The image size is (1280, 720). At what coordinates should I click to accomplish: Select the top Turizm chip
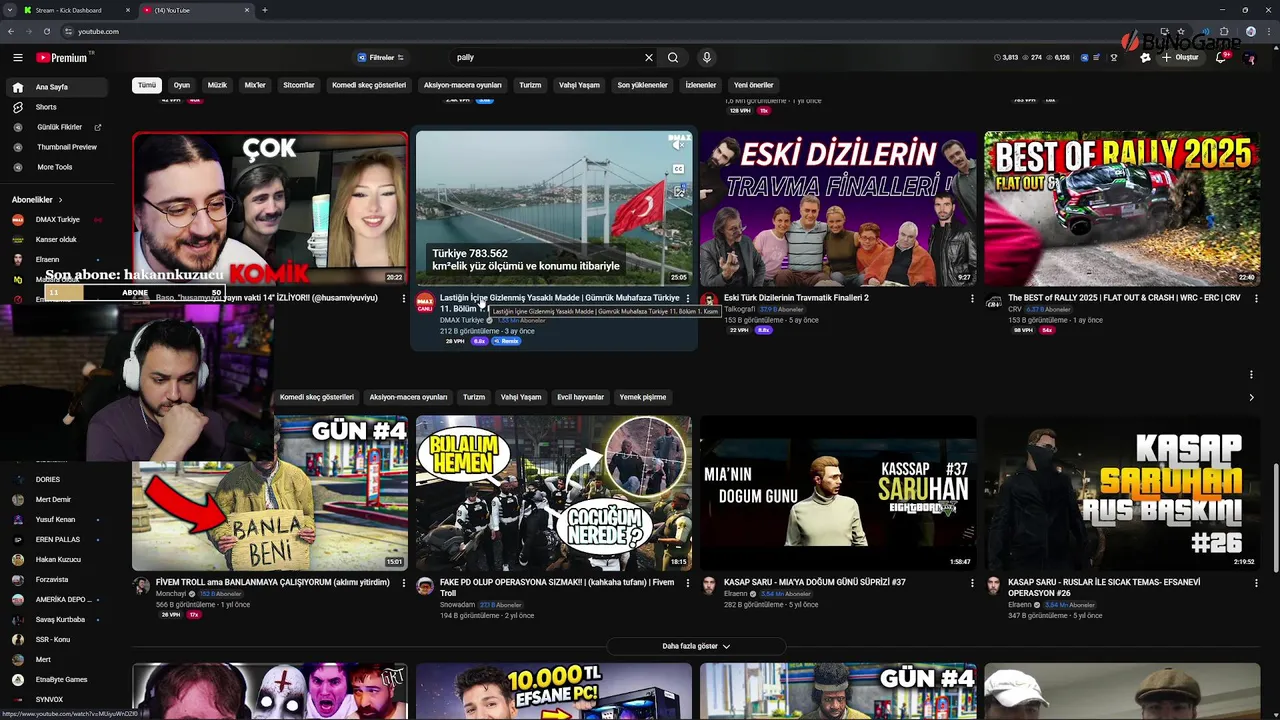pos(530,85)
